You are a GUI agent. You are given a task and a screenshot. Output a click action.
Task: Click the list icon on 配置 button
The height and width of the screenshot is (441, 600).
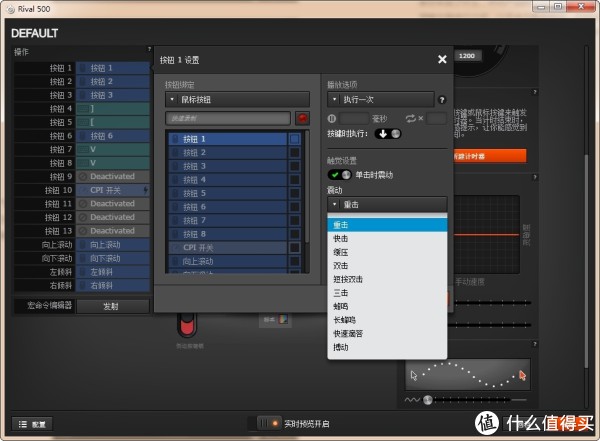23,424
